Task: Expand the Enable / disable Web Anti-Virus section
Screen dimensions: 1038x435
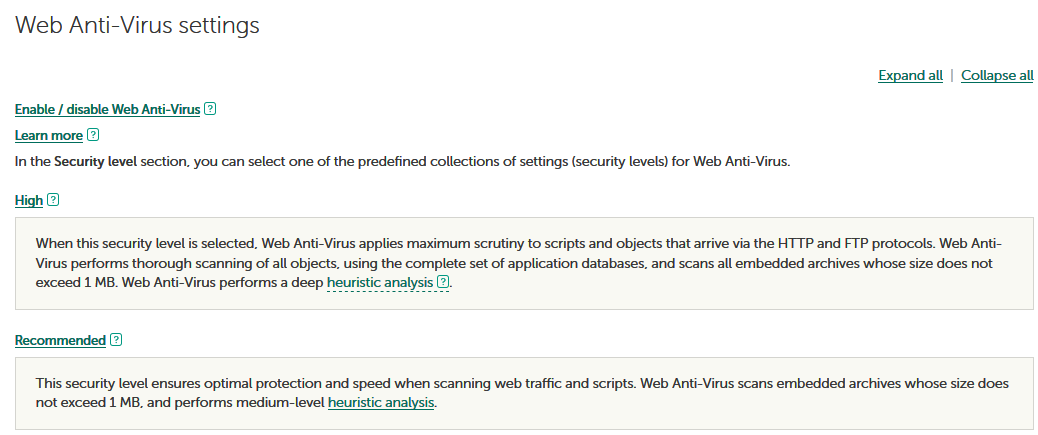Action: (107, 109)
